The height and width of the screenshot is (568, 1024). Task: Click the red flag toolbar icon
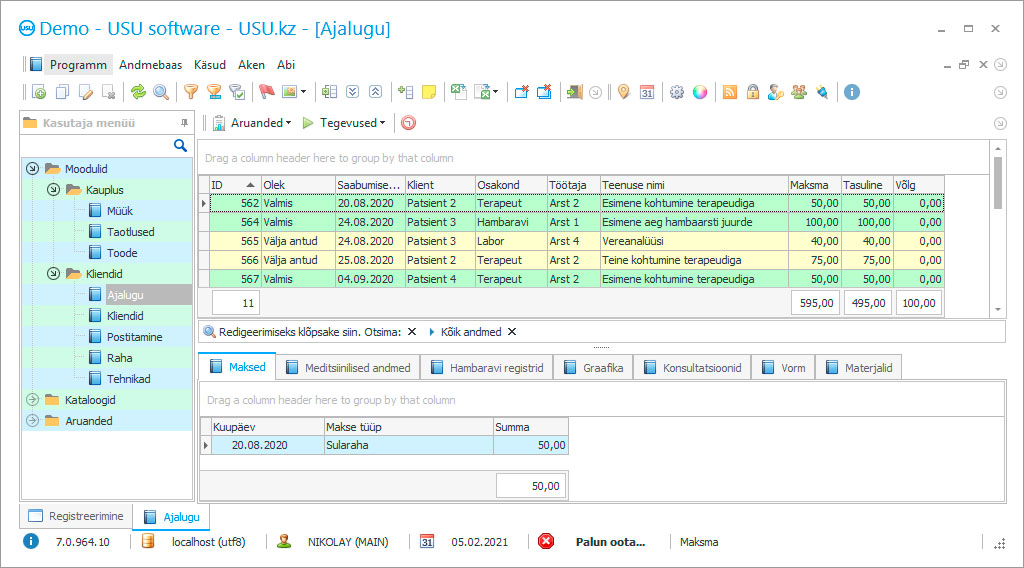click(x=266, y=92)
